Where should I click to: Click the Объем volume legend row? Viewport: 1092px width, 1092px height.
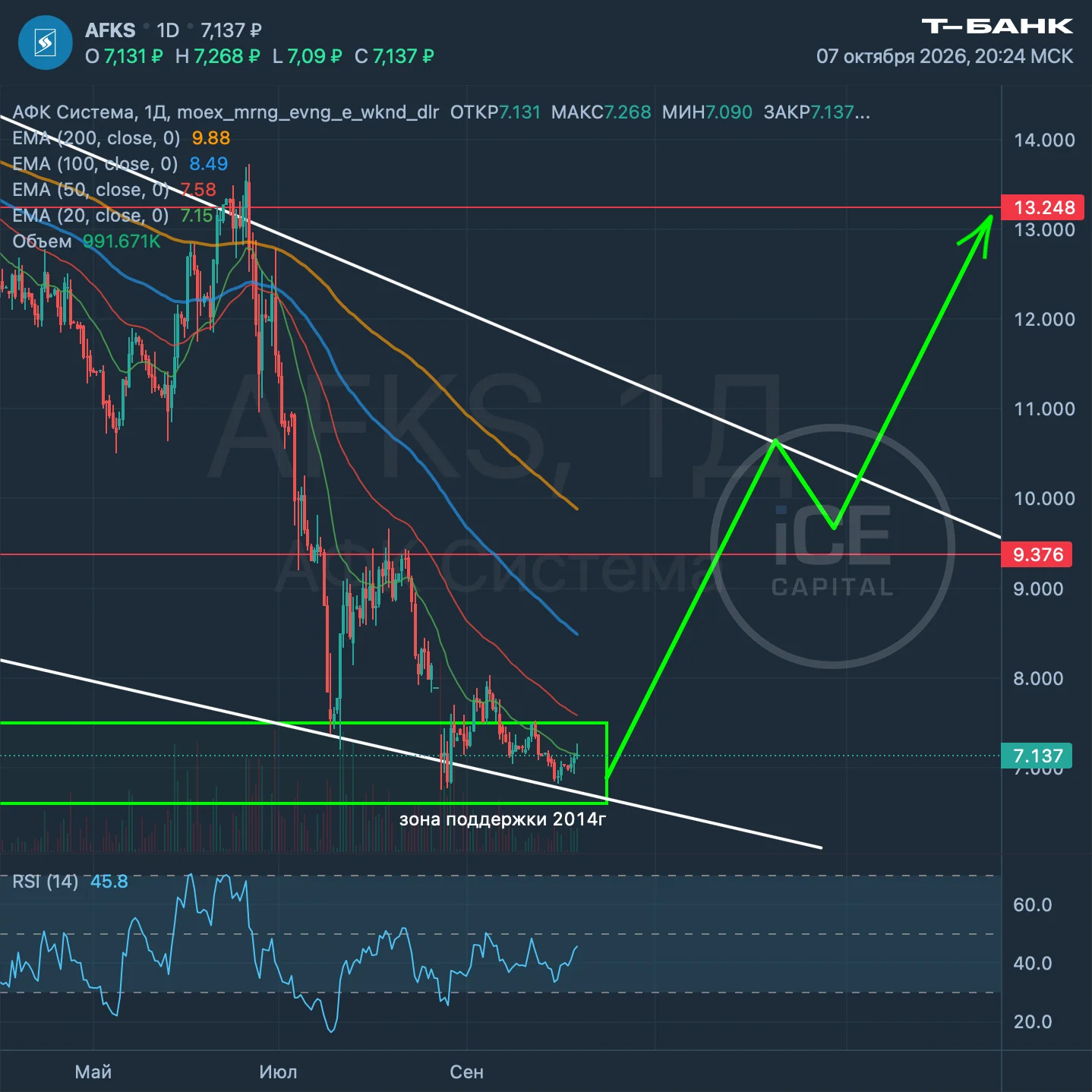(x=87, y=241)
